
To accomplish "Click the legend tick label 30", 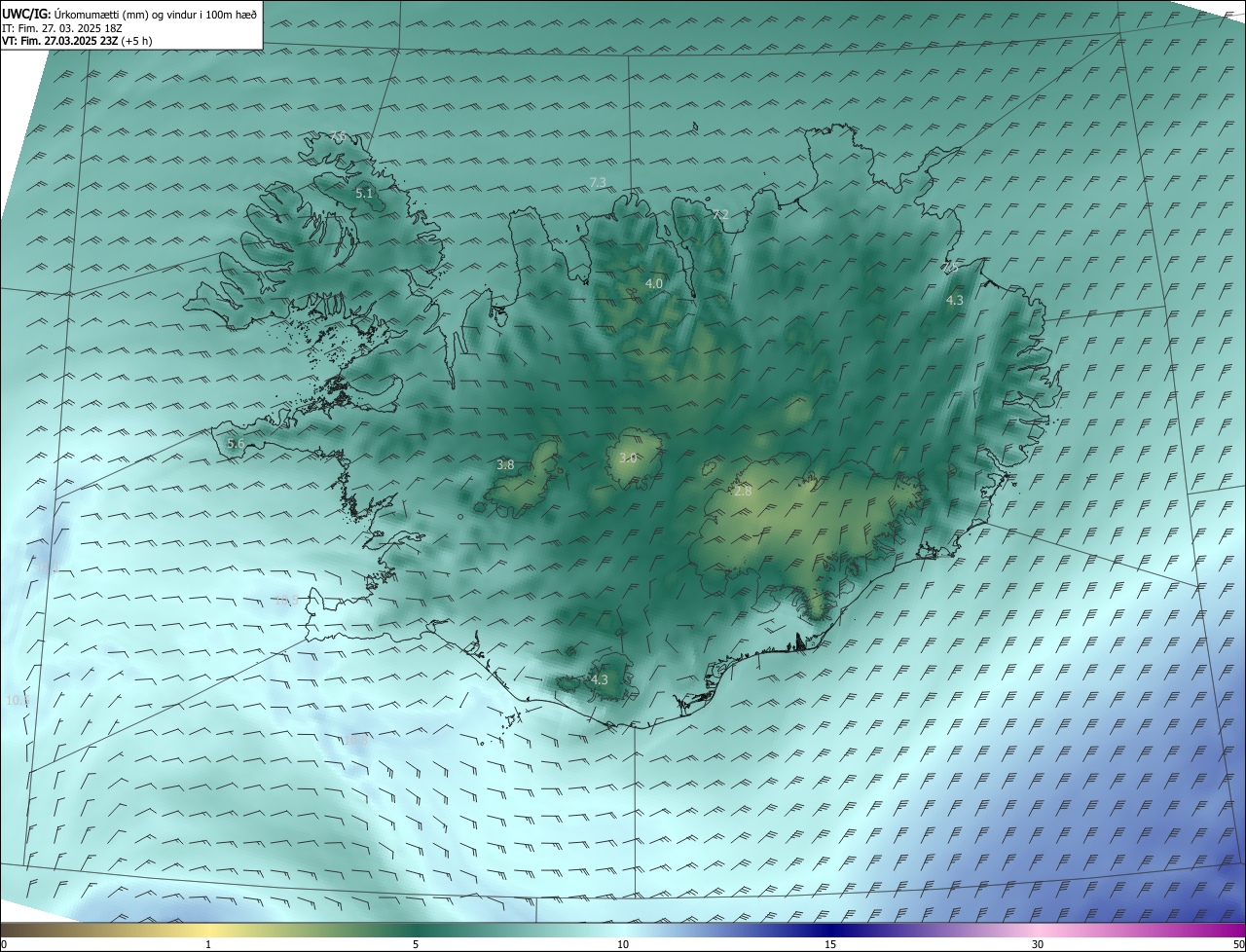I will click(1038, 944).
